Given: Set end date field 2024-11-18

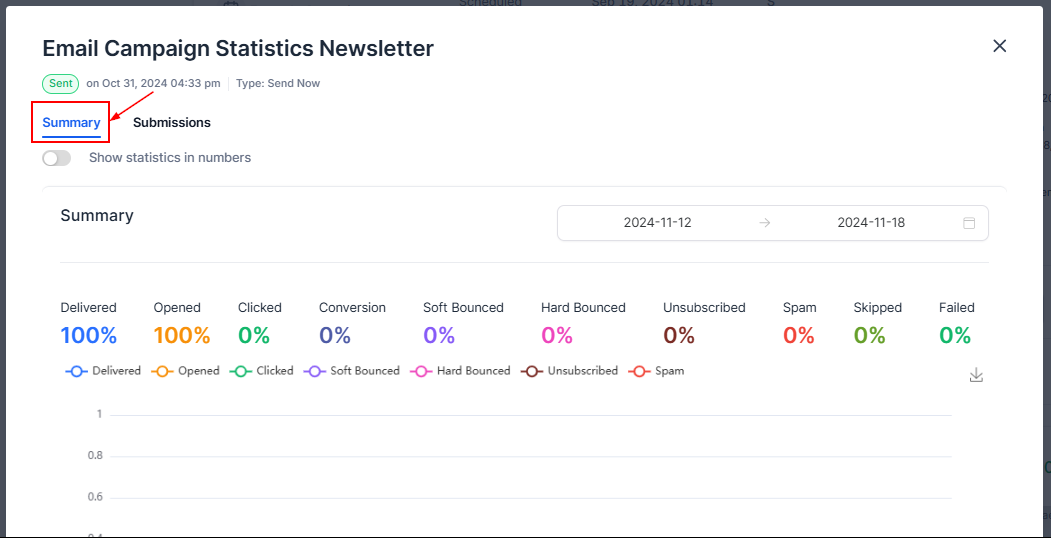Looking at the screenshot, I should pyautogui.click(x=871, y=223).
